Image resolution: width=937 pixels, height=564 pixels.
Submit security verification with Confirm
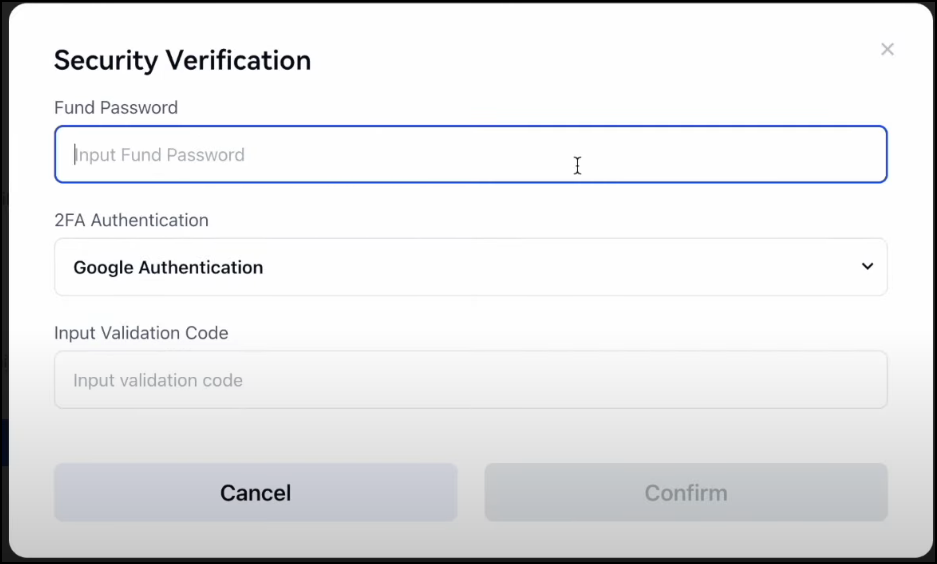pos(686,492)
